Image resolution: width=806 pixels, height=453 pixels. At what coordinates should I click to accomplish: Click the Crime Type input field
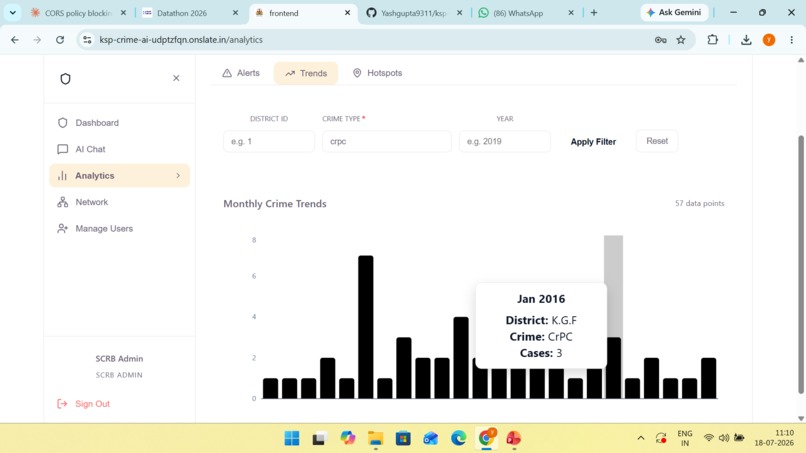pyautogui.click(x=387, y=141)
